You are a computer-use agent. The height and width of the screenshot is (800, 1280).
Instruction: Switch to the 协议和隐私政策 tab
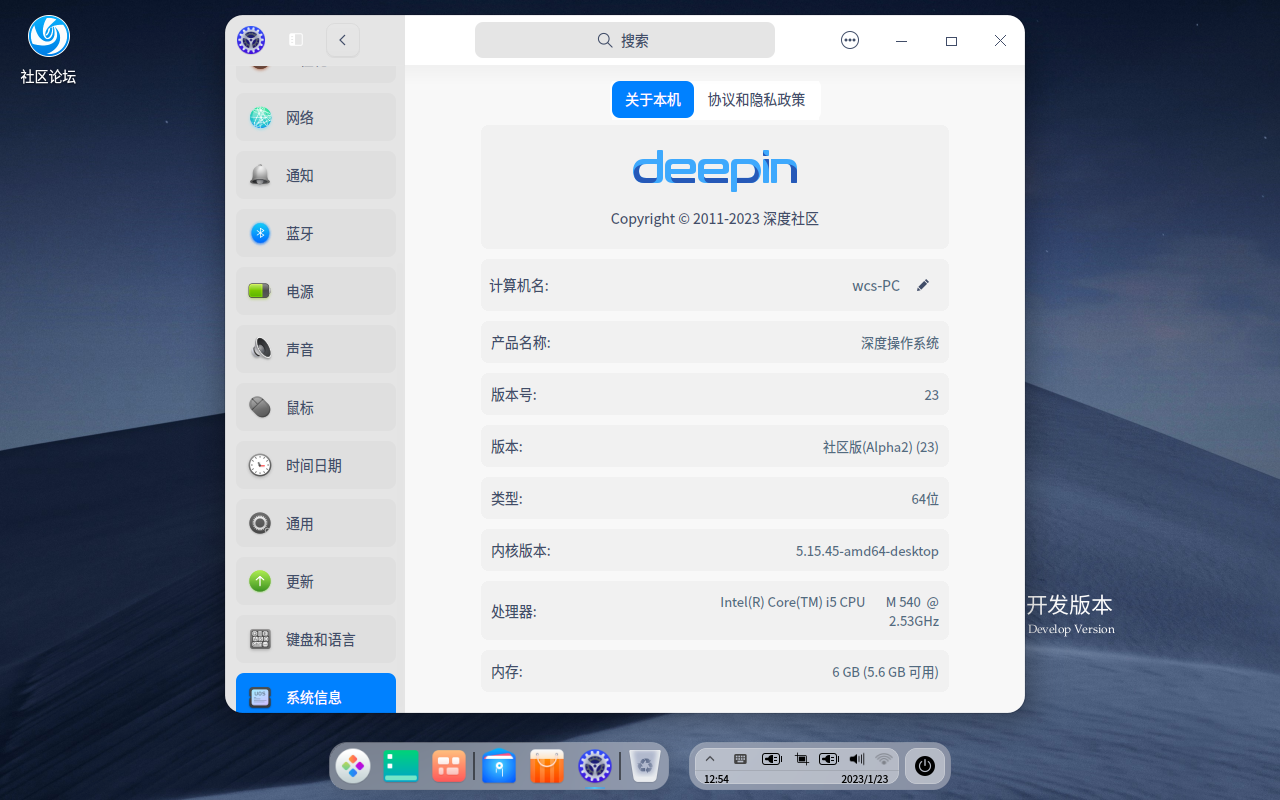click(758, 99)
